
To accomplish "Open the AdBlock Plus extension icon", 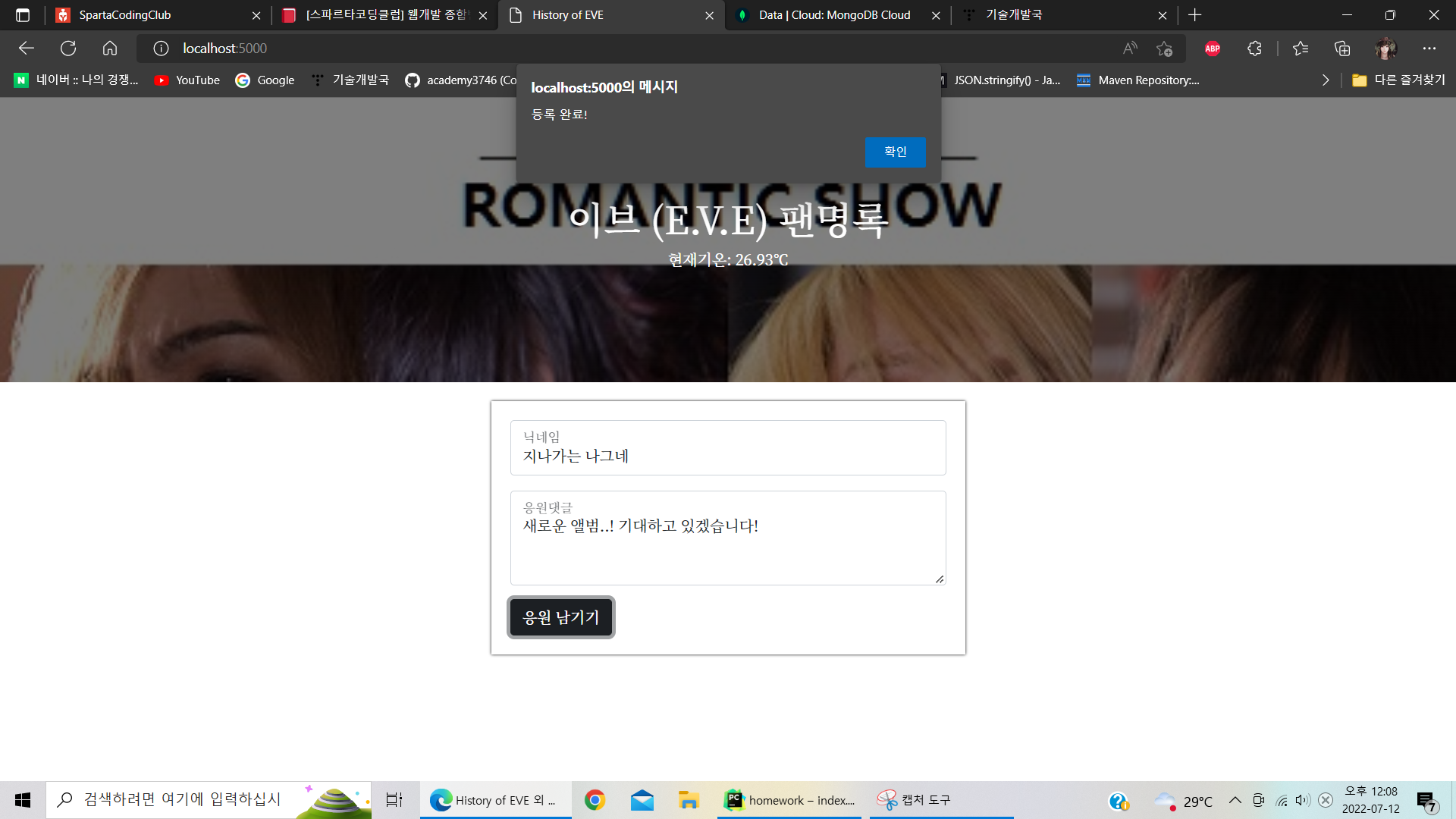I will click(x=1212, y=49).
